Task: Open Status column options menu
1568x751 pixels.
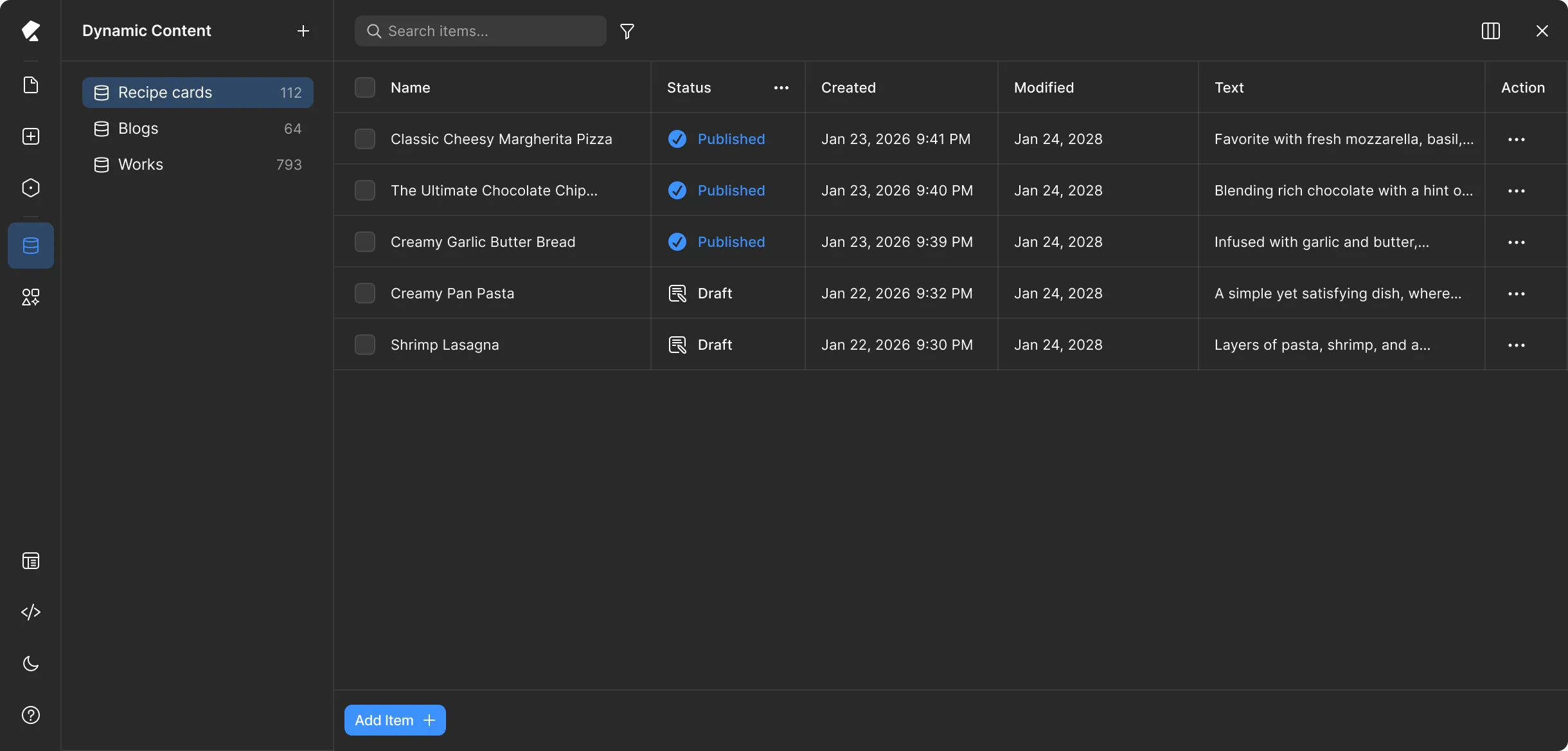Action: tap(781, 87)
